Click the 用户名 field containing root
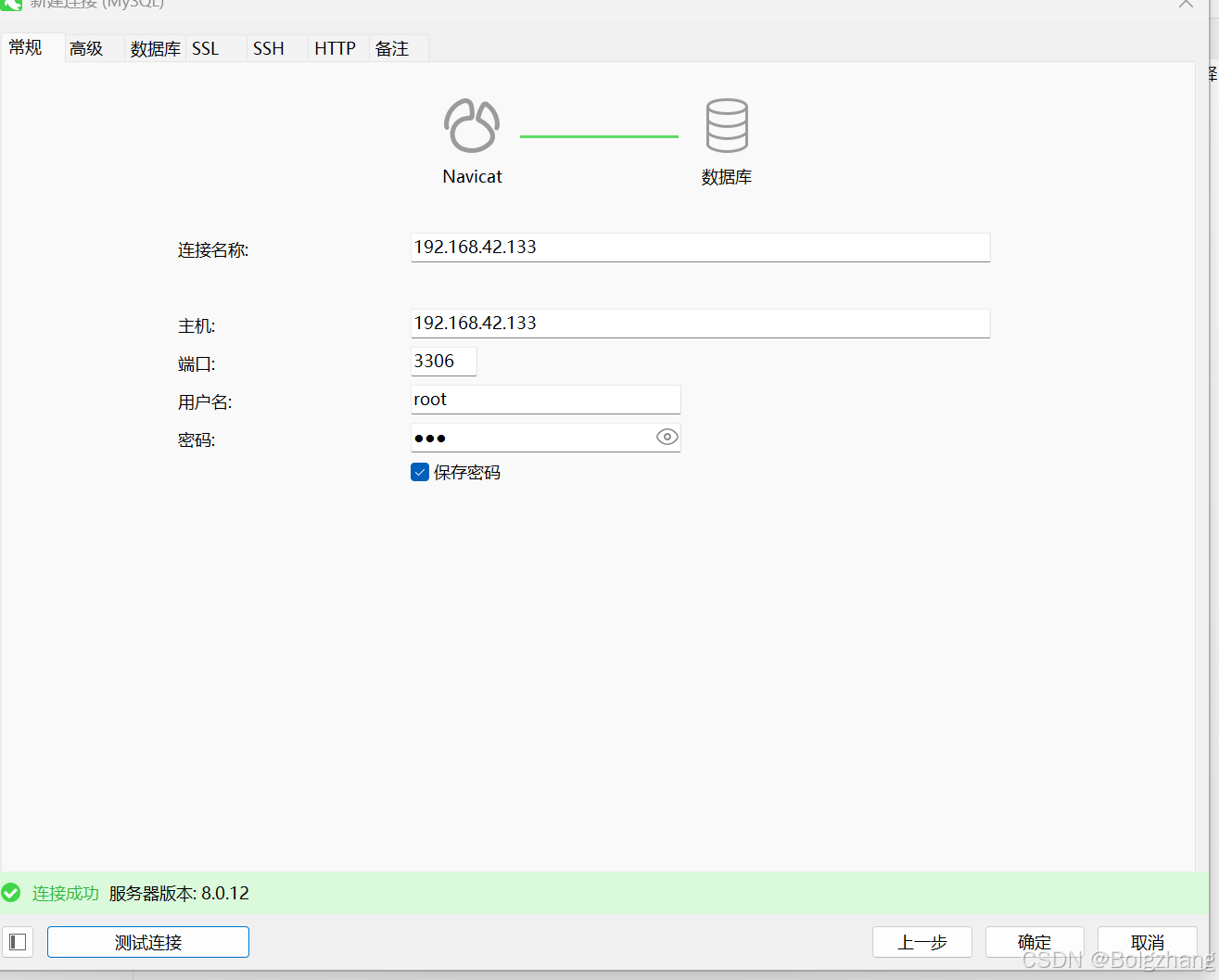The height and width of the screenshot is (980, 1219). [545, 400]
